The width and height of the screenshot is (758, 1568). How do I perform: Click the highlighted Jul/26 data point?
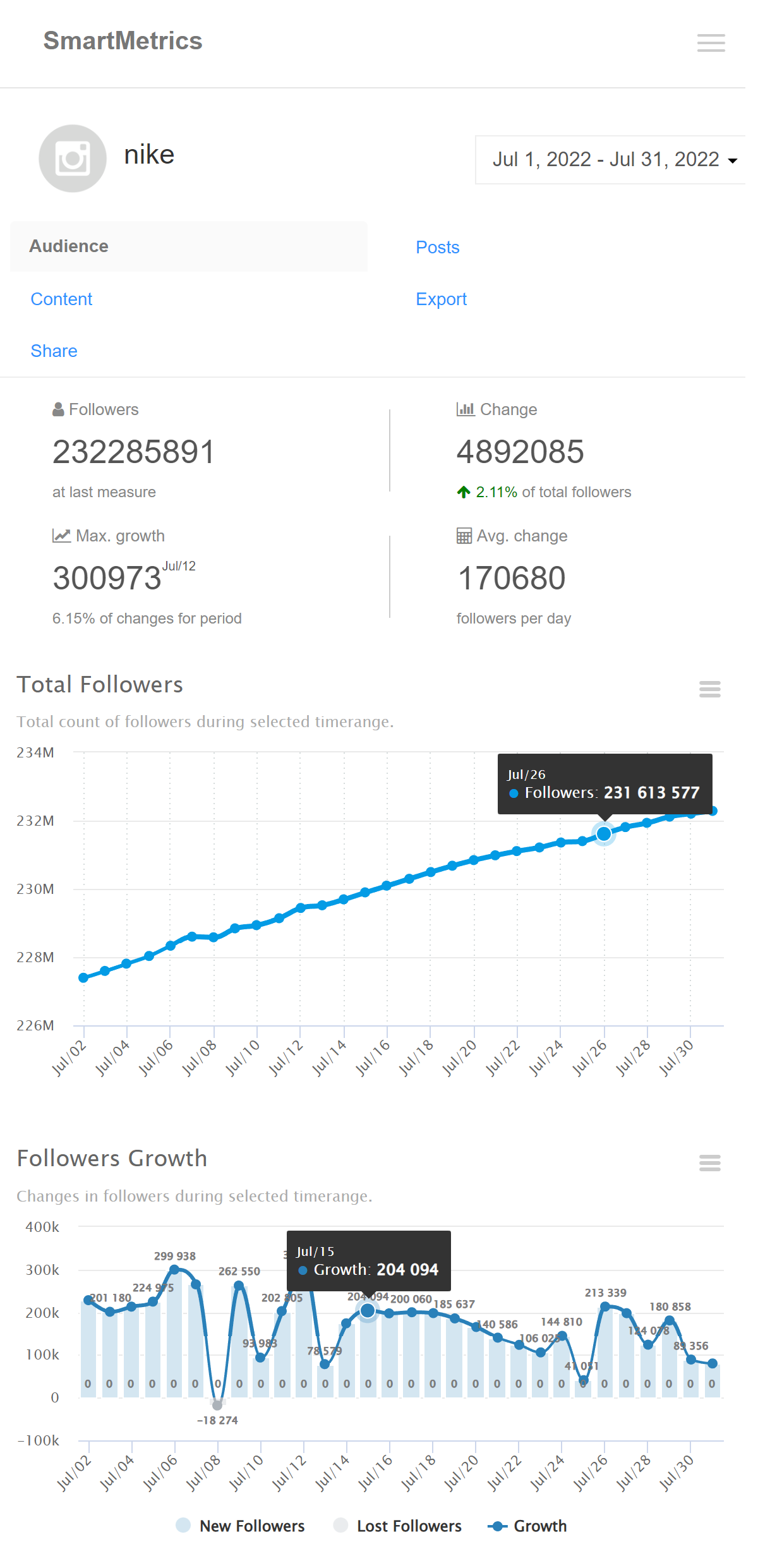tap(604, 834)
